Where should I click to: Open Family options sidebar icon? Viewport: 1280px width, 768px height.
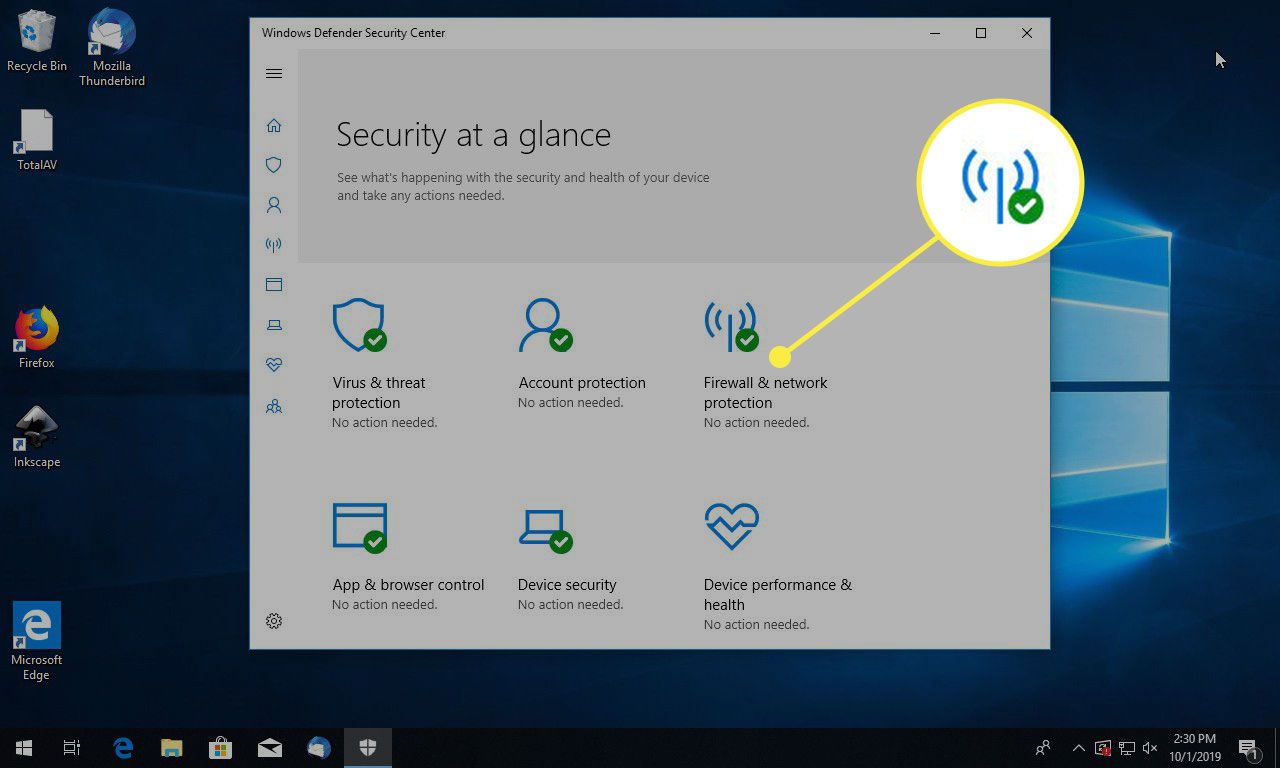[x=274, y=406]
